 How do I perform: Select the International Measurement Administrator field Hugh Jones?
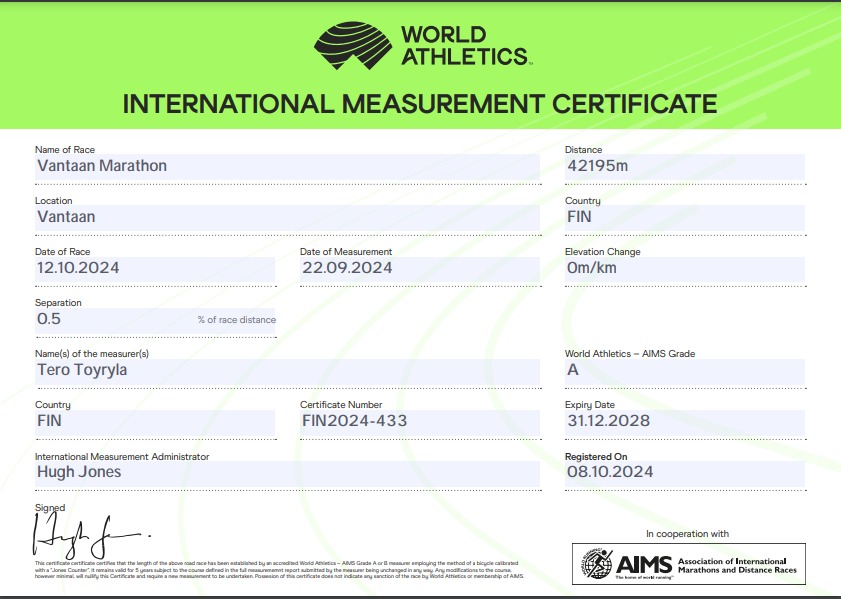286,472
